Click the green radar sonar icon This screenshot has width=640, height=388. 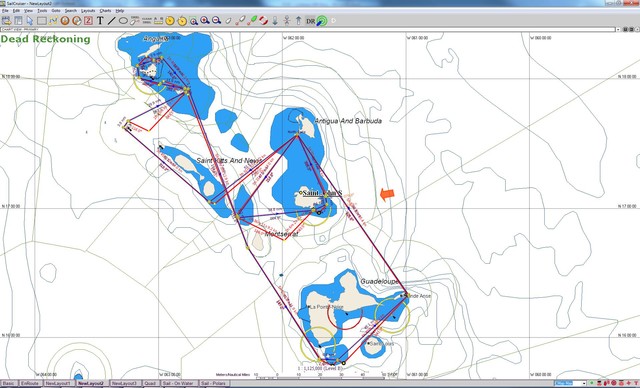pos(322,20)
